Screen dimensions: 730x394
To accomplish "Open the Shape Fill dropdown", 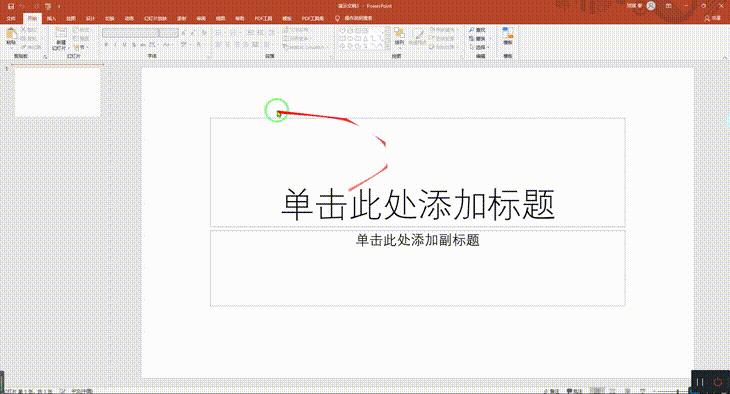I will tap(444, 30).
